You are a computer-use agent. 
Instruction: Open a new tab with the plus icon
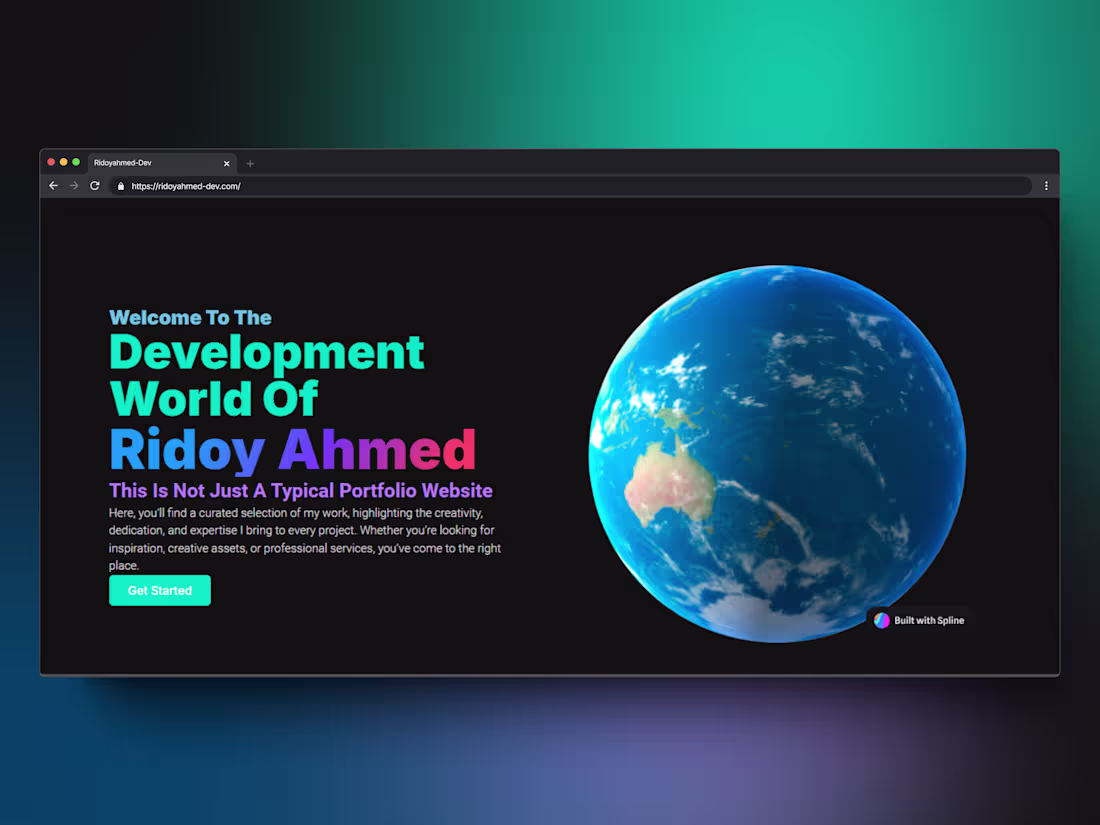250,163
